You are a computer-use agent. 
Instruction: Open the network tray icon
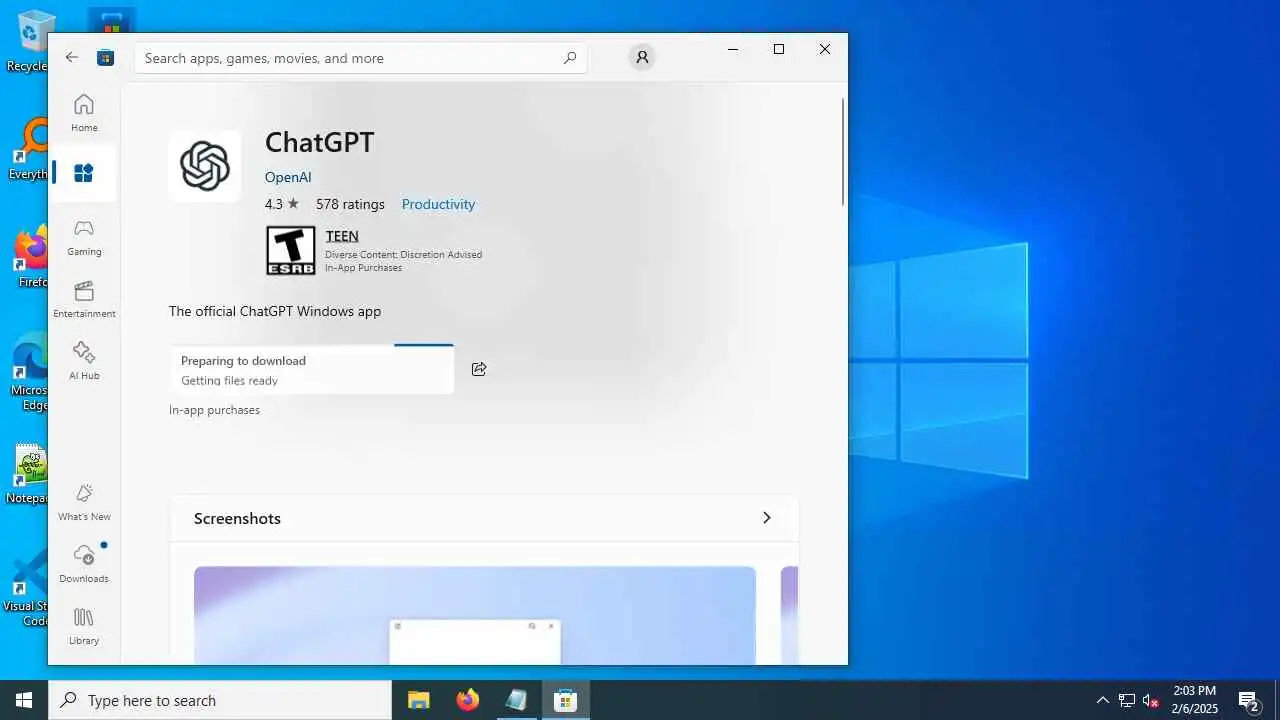click(x=1126, y=700)
